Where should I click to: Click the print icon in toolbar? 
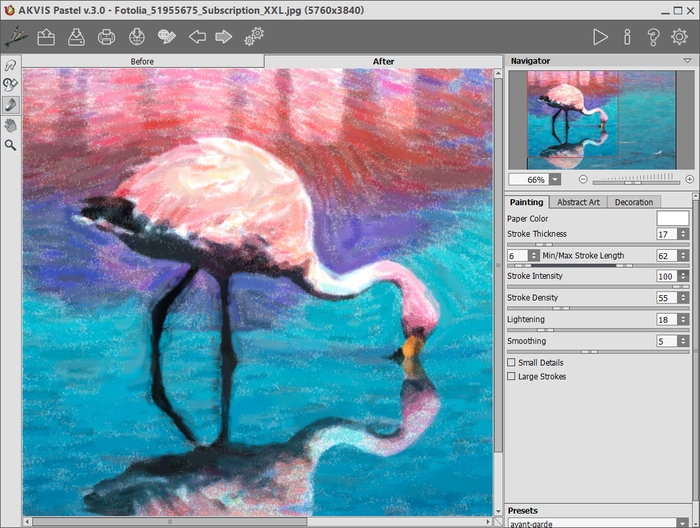pos(106,37)
